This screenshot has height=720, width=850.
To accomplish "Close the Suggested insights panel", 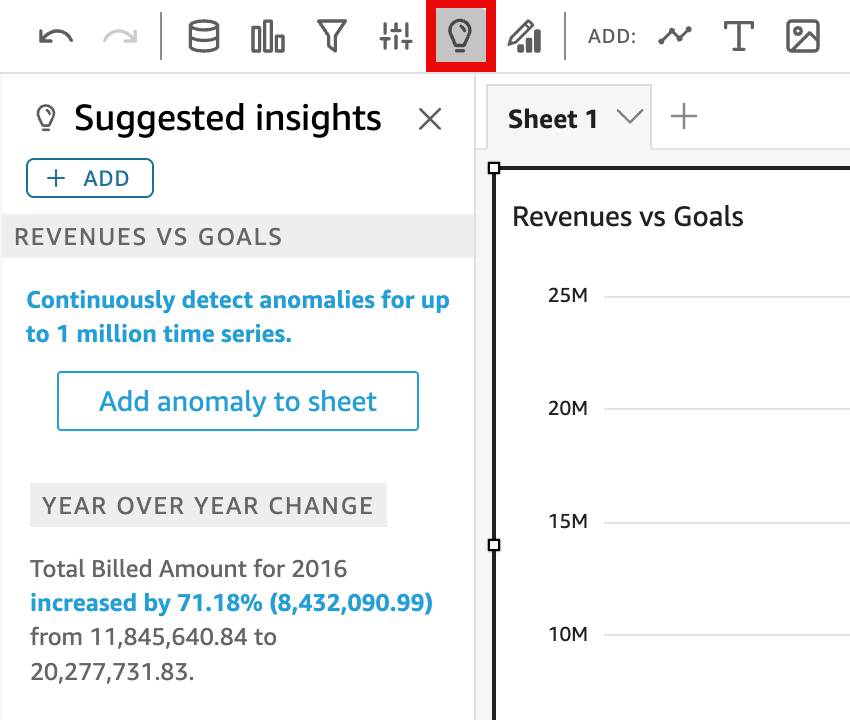I will [x=430, y=119].
